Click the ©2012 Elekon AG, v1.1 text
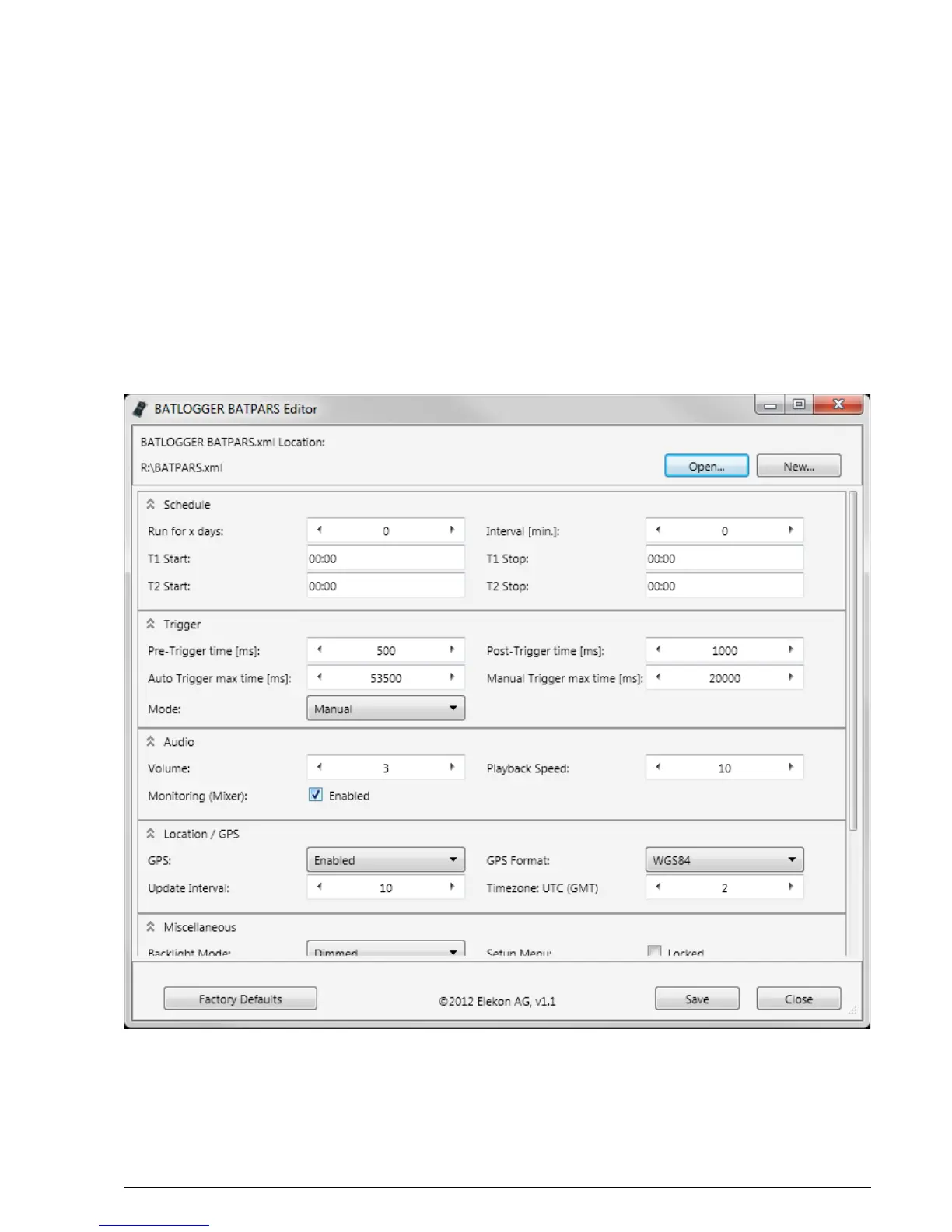The height and width of the screenshot is (1232, 952). [x=497, y=1001]
